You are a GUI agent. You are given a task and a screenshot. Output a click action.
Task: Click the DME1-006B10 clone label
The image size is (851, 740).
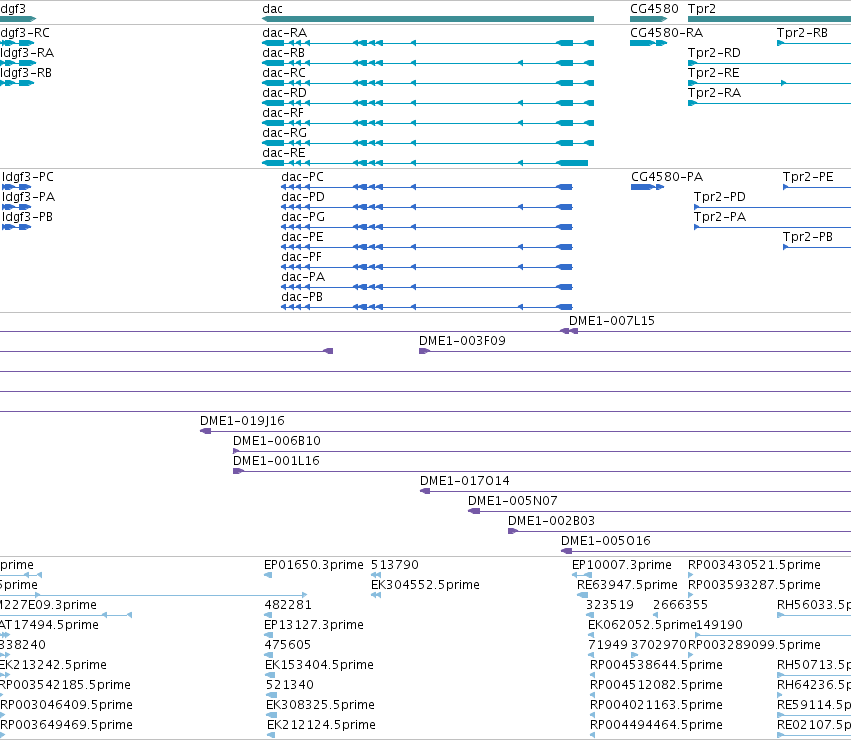coord(277,441)
